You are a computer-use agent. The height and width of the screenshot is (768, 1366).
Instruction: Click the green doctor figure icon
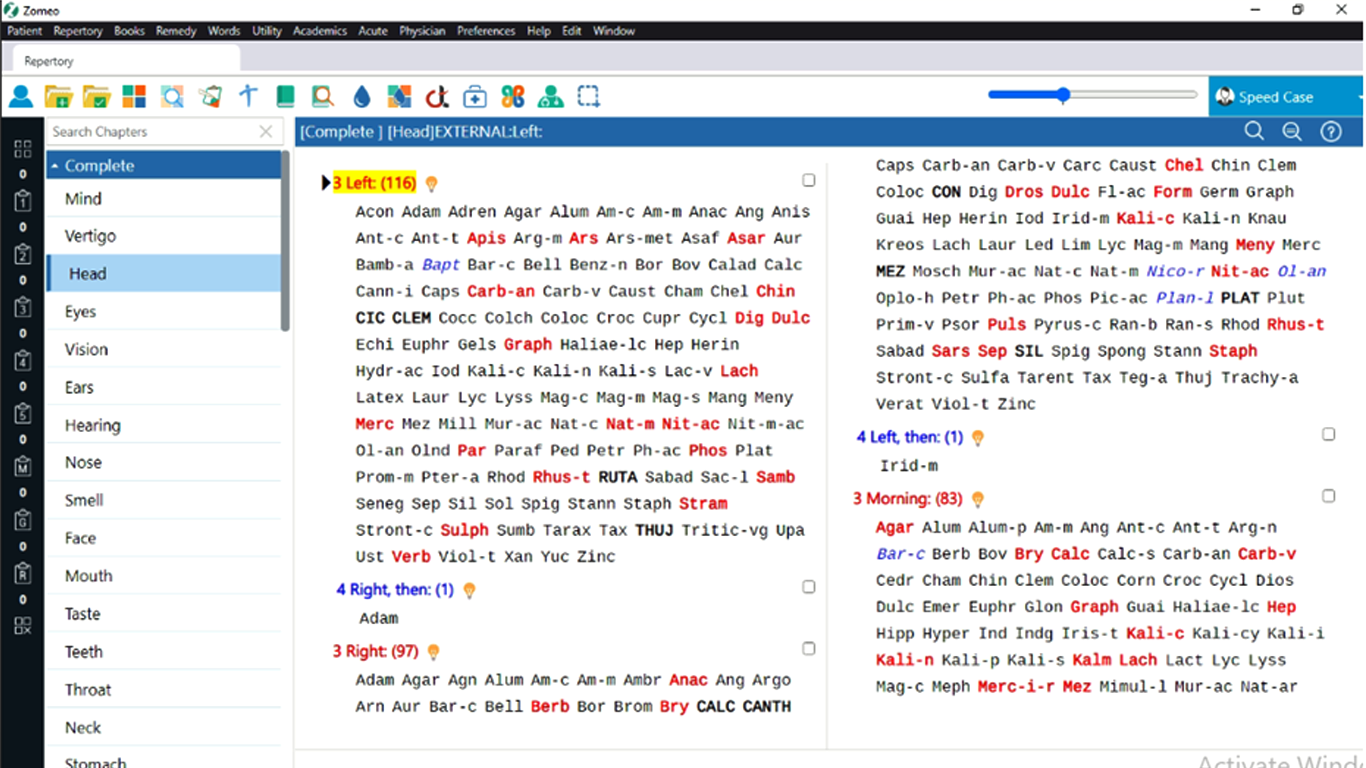point(550,97)
